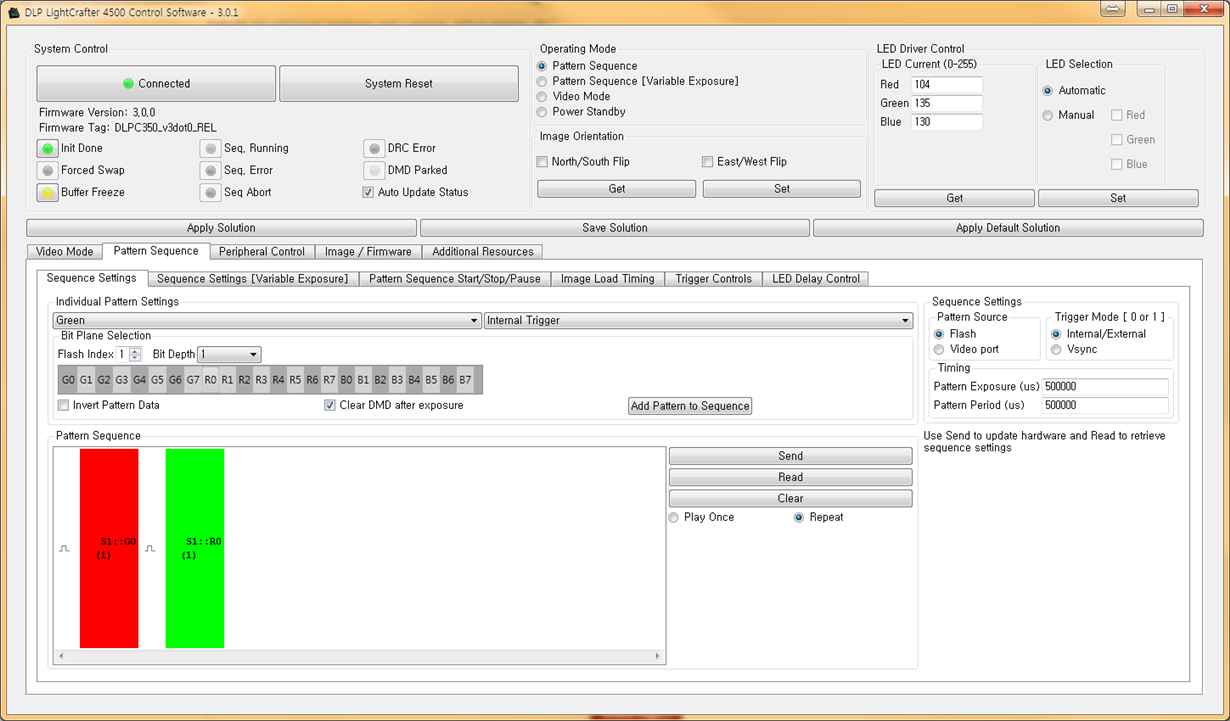Open the Green pattern color dropdown

tap(267, 321)
